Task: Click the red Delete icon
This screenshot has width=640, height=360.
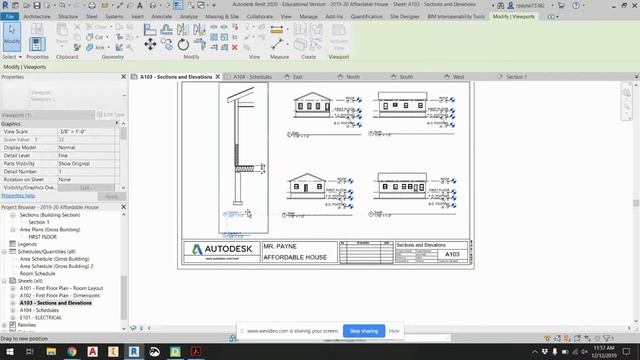Action: (235, 47)
